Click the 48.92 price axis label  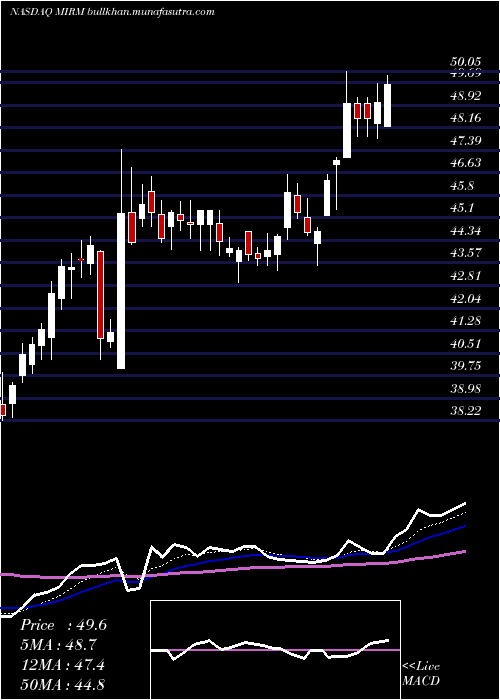(465, 96)
